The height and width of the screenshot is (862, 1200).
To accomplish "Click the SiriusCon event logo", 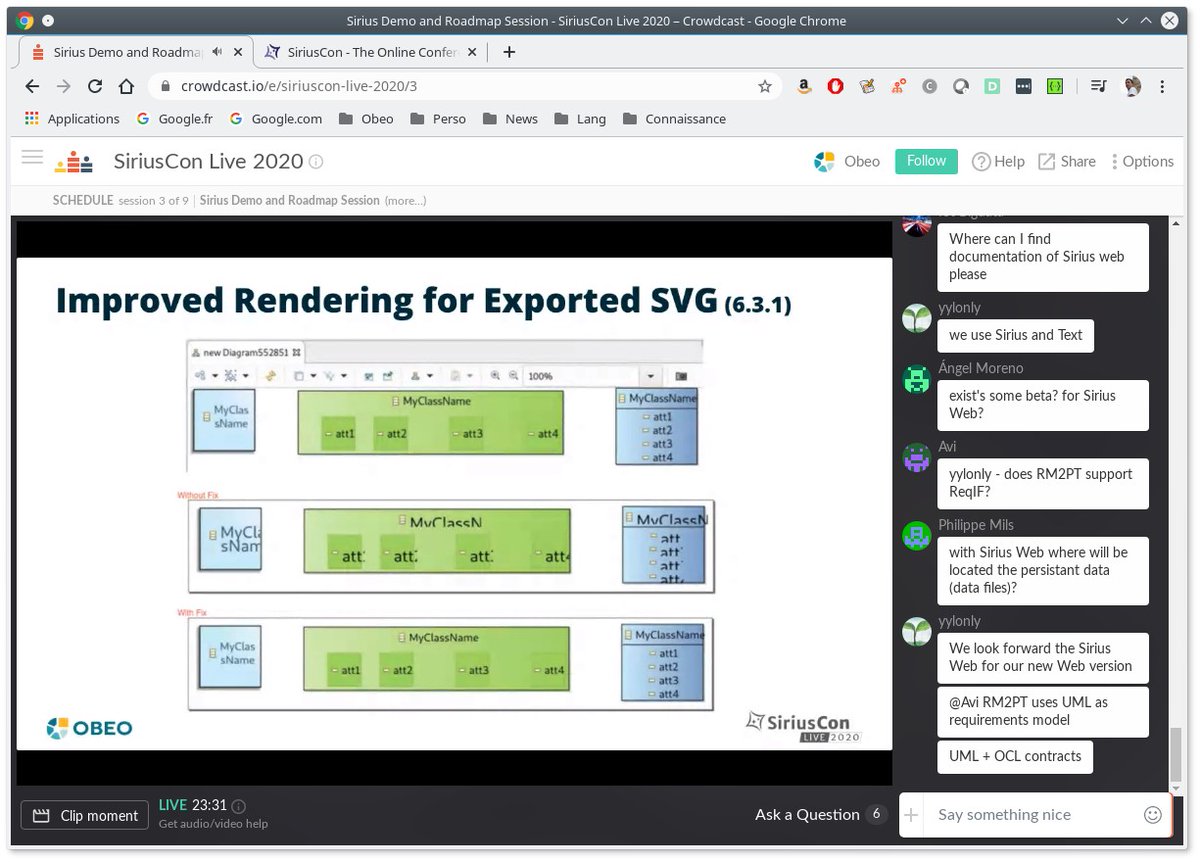I will (x=74, y=161).
